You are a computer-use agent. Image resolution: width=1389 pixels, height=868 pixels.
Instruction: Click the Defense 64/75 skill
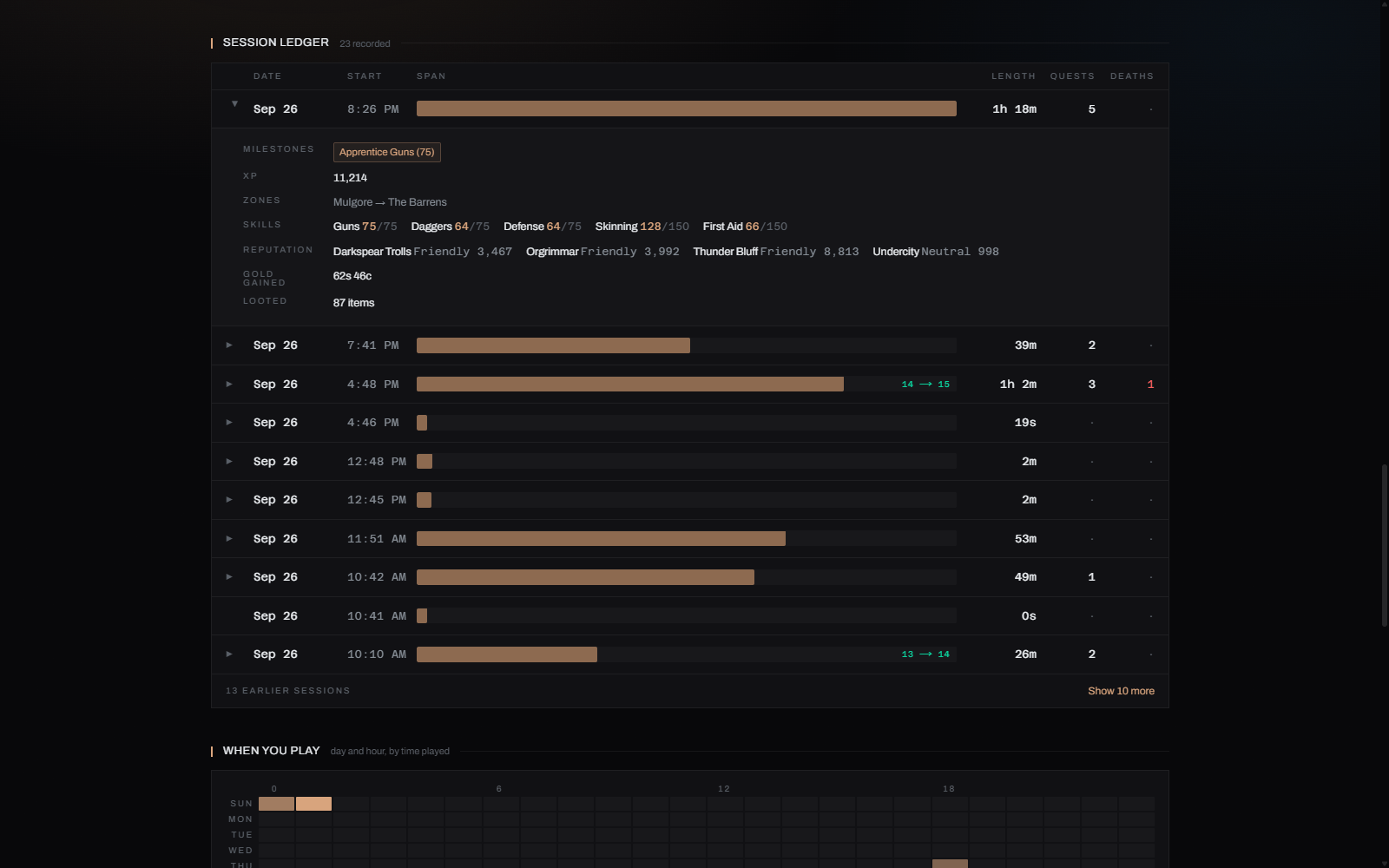pos(543,227)
